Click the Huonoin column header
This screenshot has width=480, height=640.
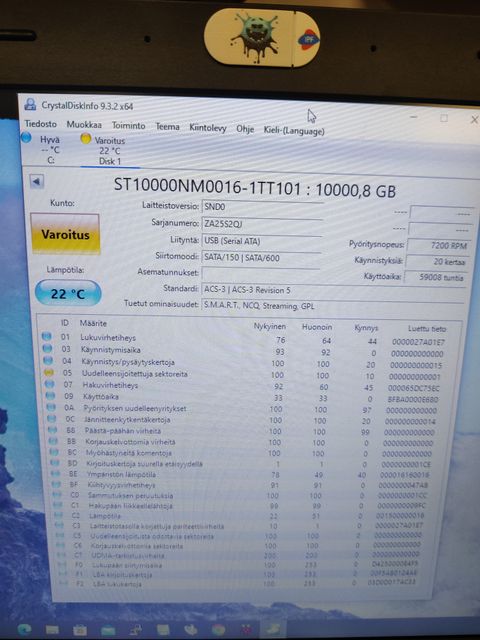coord(317,327)
